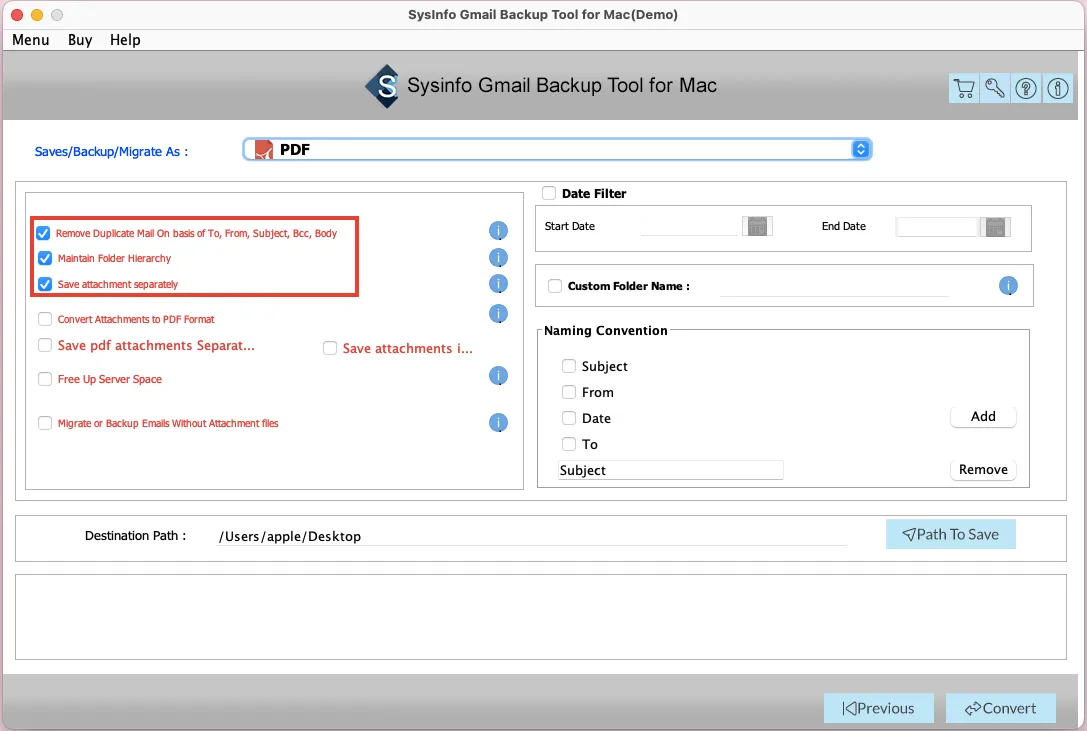Click the Sysinfo logo in header
1087x731 pixels.
(383, 86)
